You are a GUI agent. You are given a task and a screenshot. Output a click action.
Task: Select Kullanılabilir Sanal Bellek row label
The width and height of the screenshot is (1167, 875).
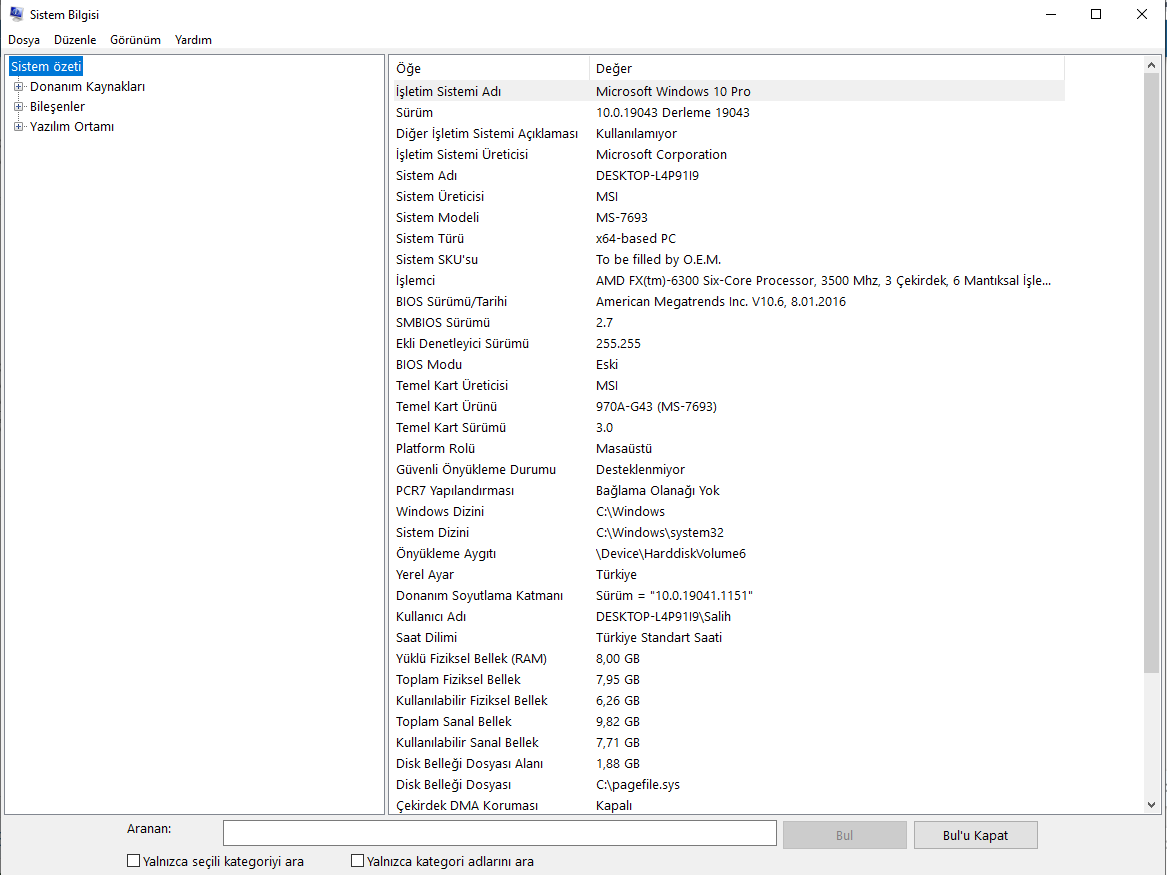tap(467, 743)
